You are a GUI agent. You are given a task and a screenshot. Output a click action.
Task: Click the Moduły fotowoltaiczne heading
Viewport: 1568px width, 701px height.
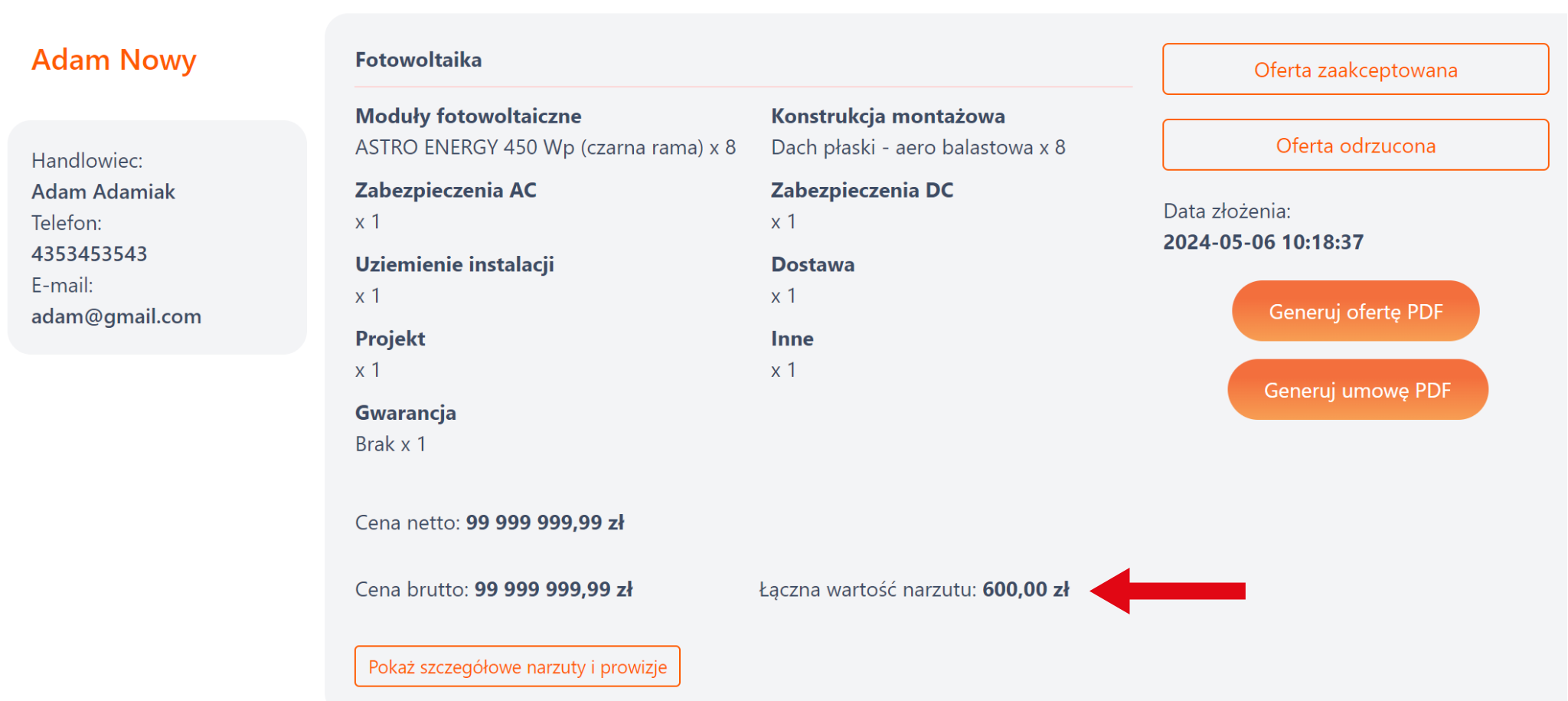coord(469,116)
